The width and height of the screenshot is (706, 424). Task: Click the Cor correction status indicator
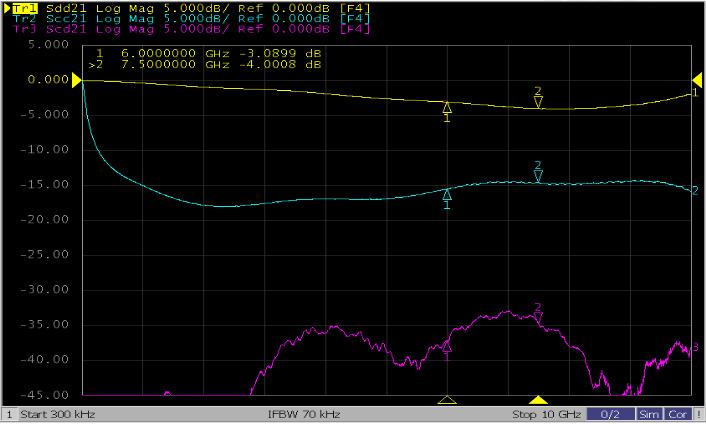pyautogui.click(x=677, y=414)
